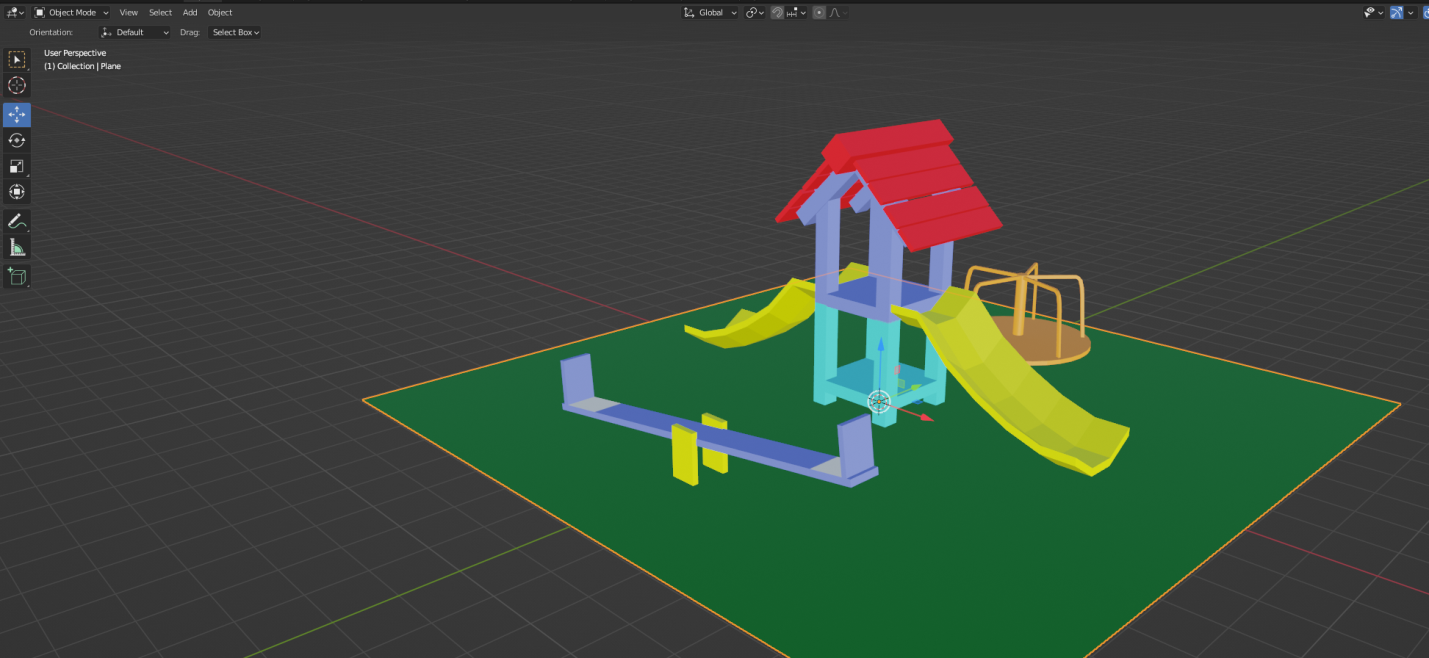Click the "(1) Collection | Plane" text
The width and height of the screenshot is (1429, 658).
click(82, 66)
